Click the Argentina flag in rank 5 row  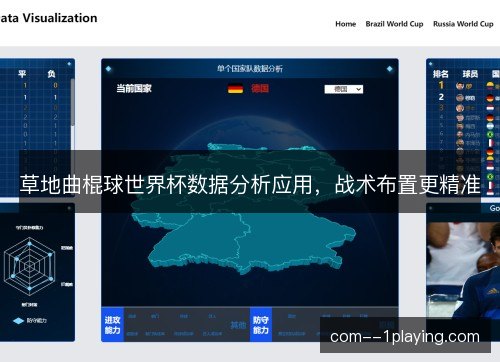490,126
